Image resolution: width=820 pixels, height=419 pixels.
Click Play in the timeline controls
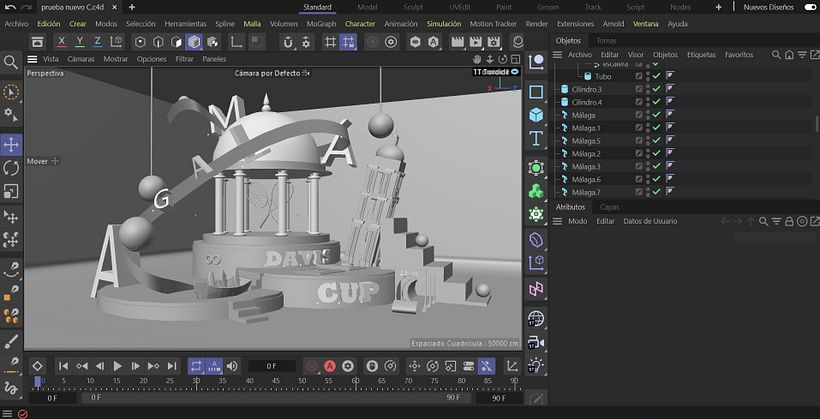coord(118,366)
